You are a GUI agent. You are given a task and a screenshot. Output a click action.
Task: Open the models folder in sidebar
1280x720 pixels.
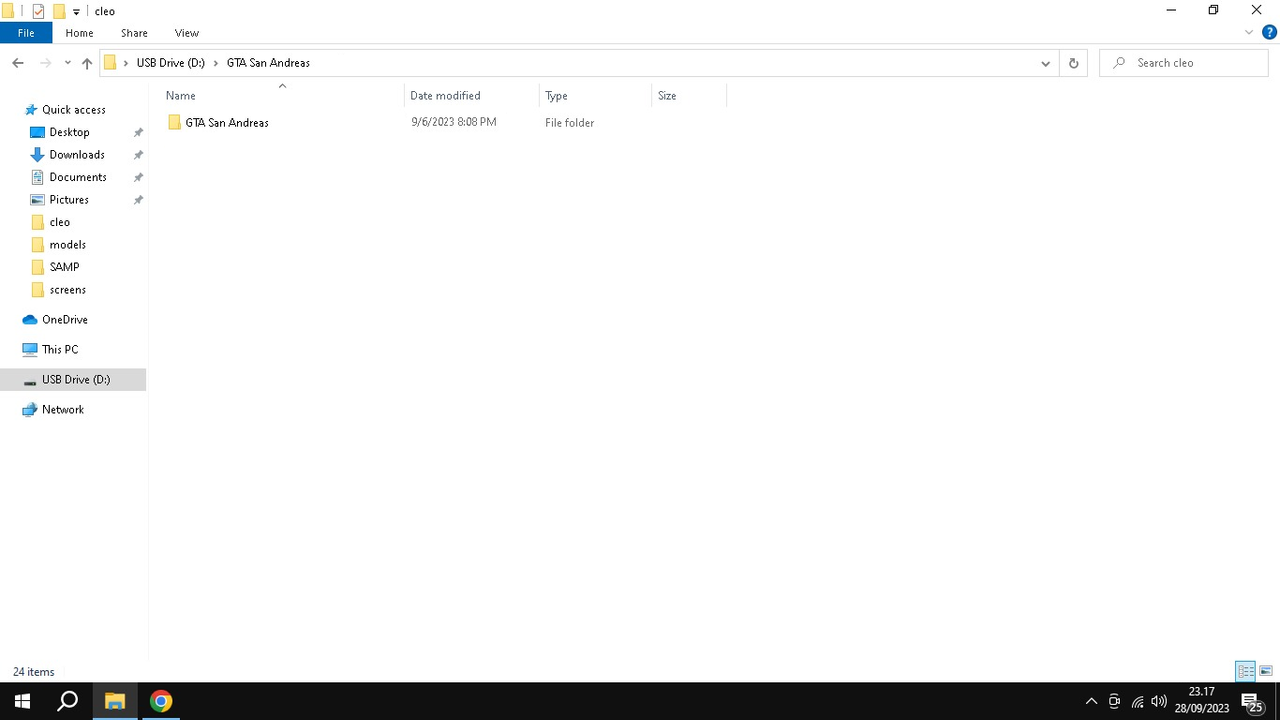[x=67, y=245]
